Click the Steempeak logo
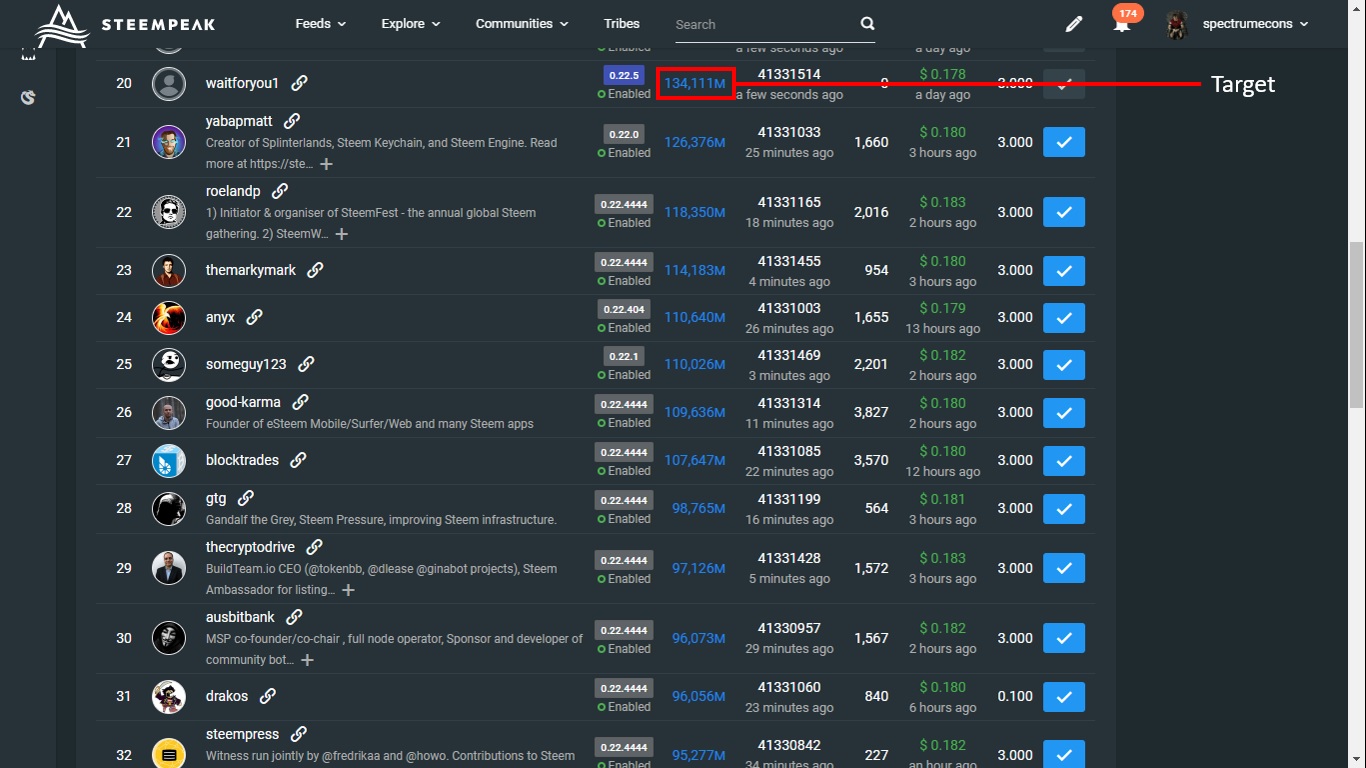This screenshot has width=1366, height=768. click(125, 24)
